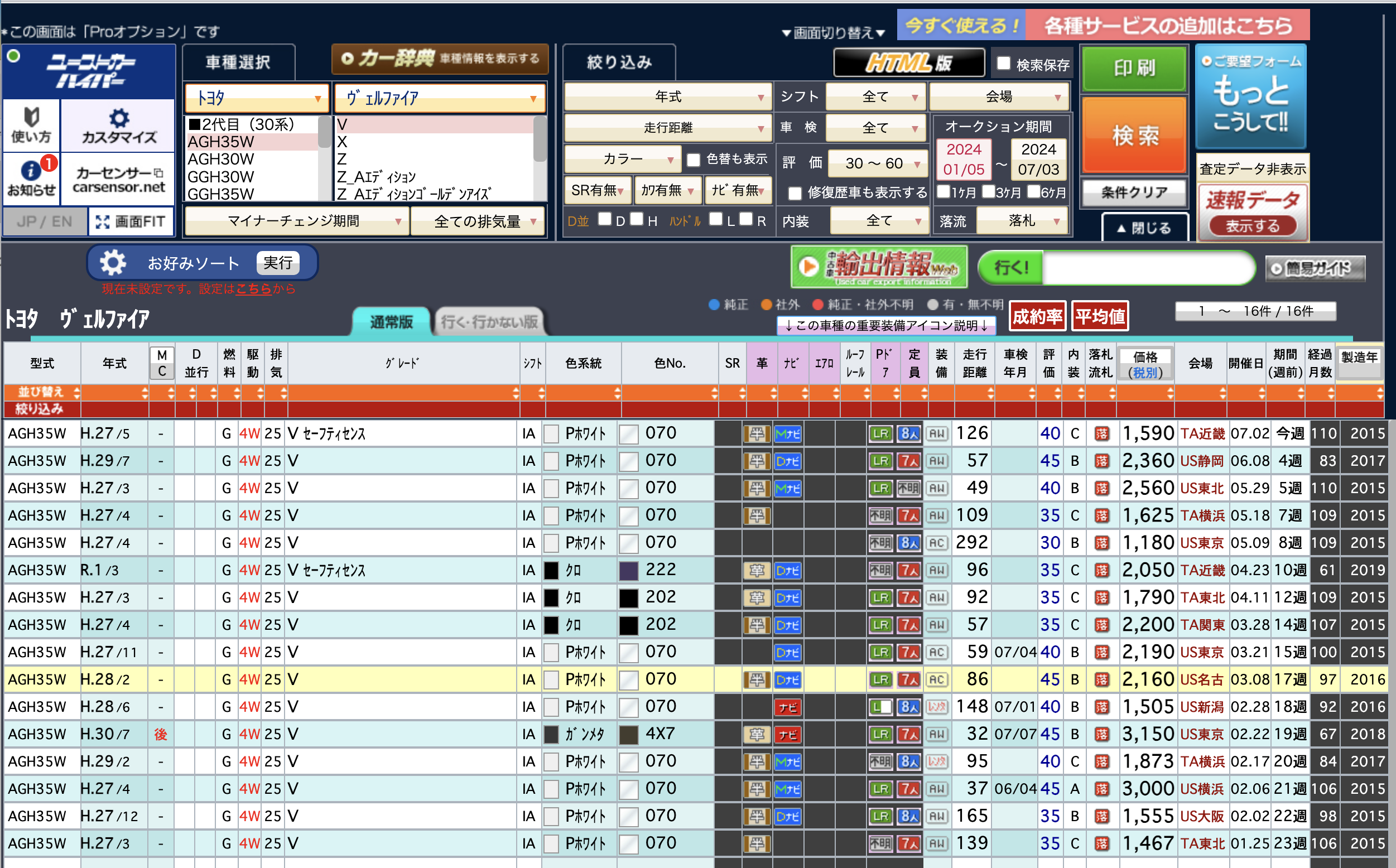Click the 条件クリア button
Viewport: 1396px width, 868px height.
click(x=1134, y=192)
